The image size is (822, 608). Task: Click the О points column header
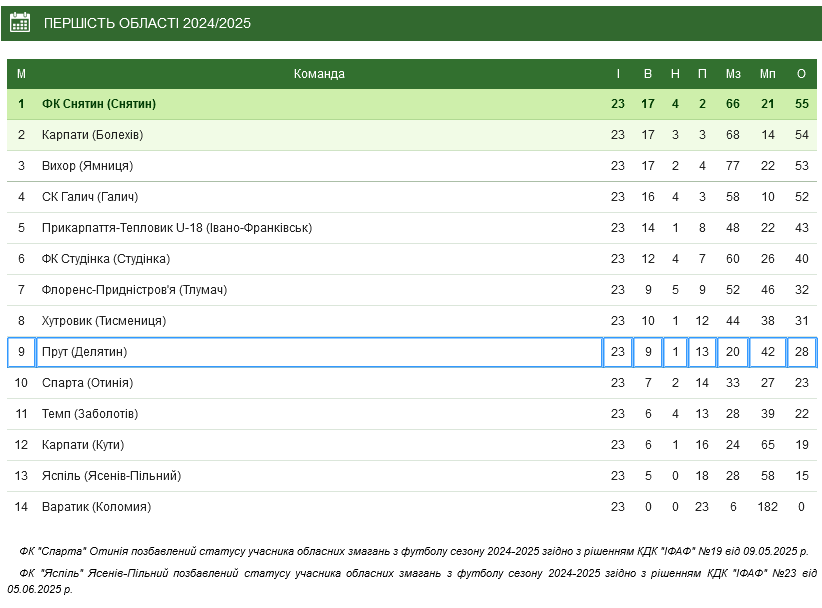[x=801, y=74]
